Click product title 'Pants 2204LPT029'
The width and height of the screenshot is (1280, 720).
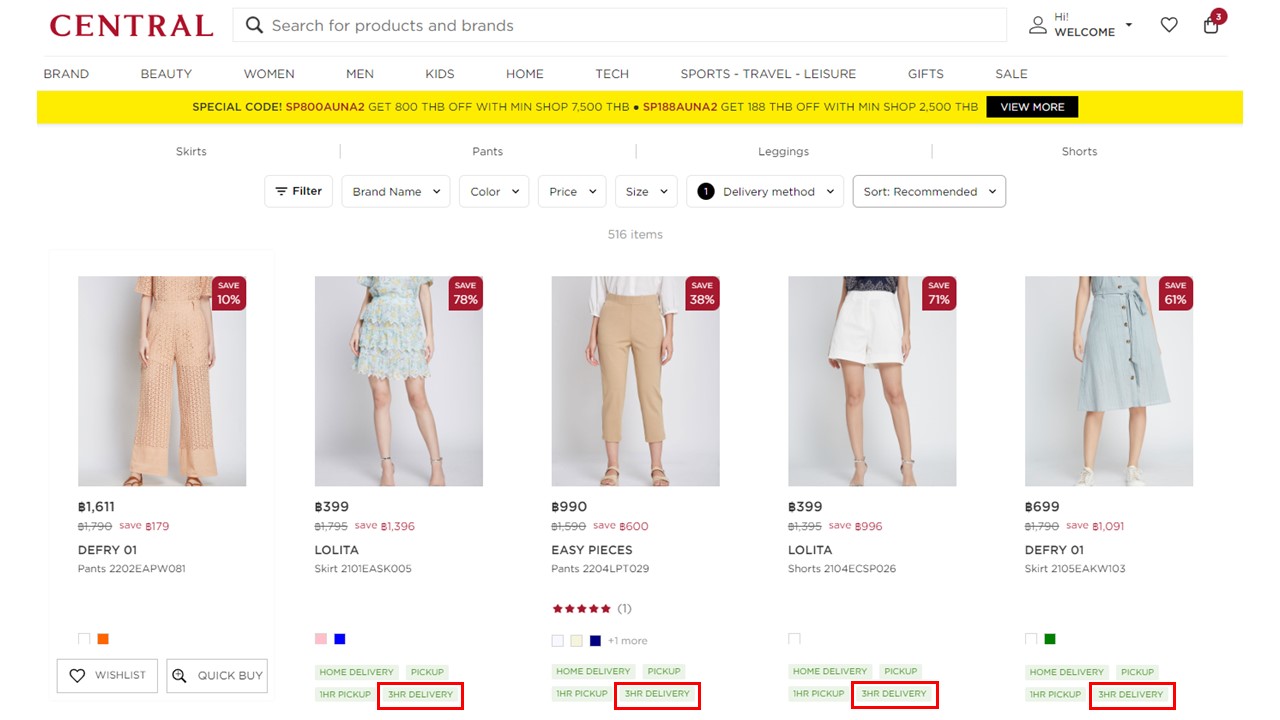click(601, 569)
